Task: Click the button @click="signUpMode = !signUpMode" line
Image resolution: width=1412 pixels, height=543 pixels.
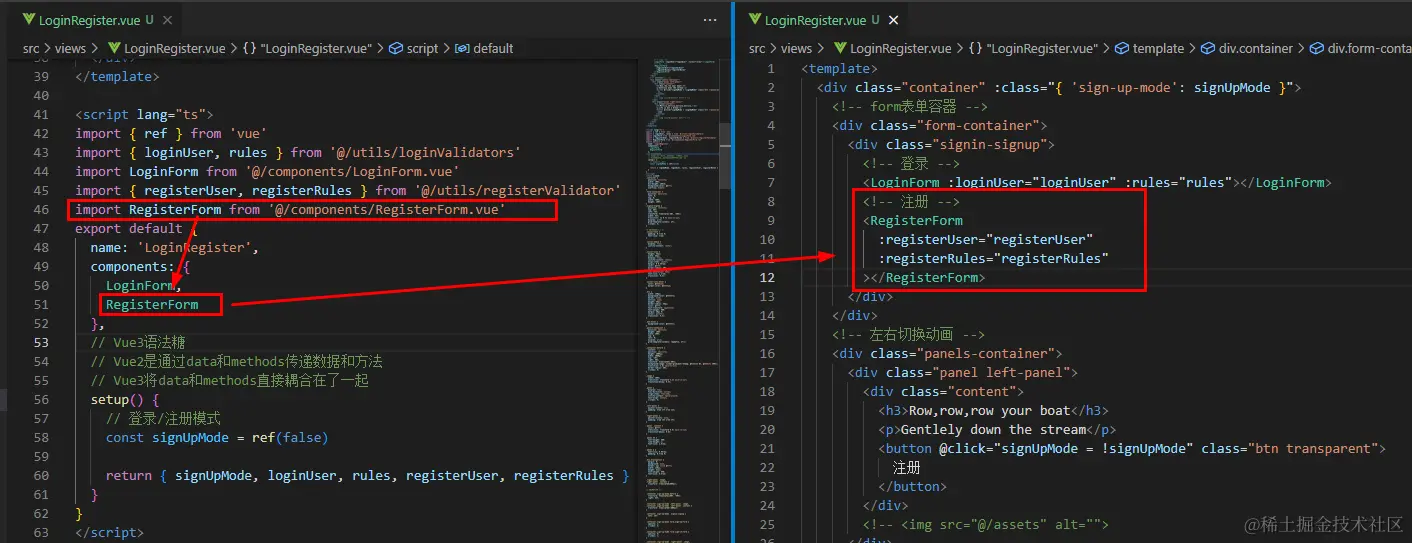Action: [1132, 449]
